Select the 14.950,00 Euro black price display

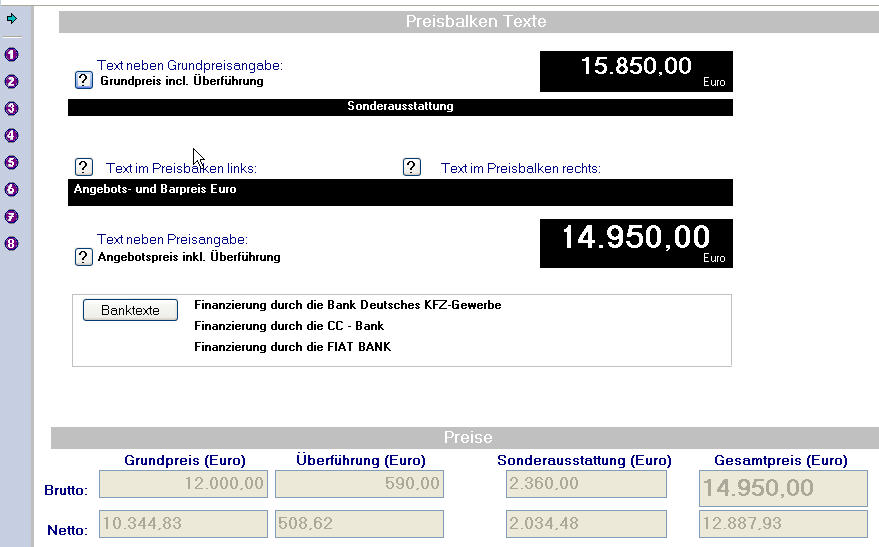pos(636,243)
